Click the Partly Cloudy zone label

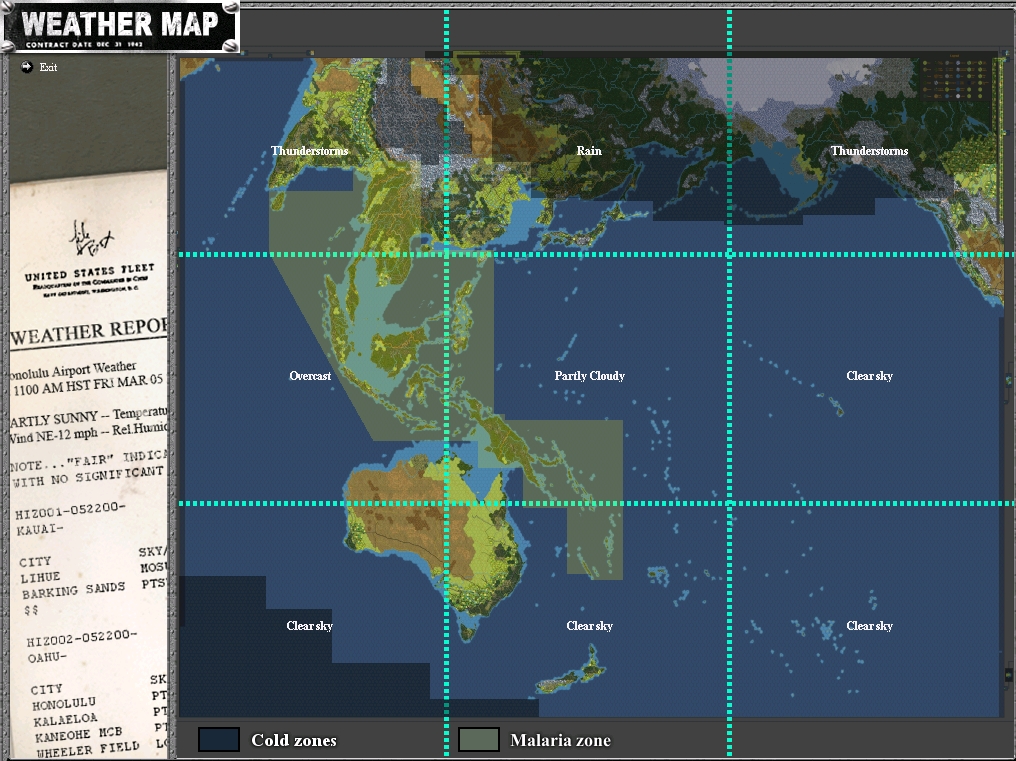click(x=590, y=376)
